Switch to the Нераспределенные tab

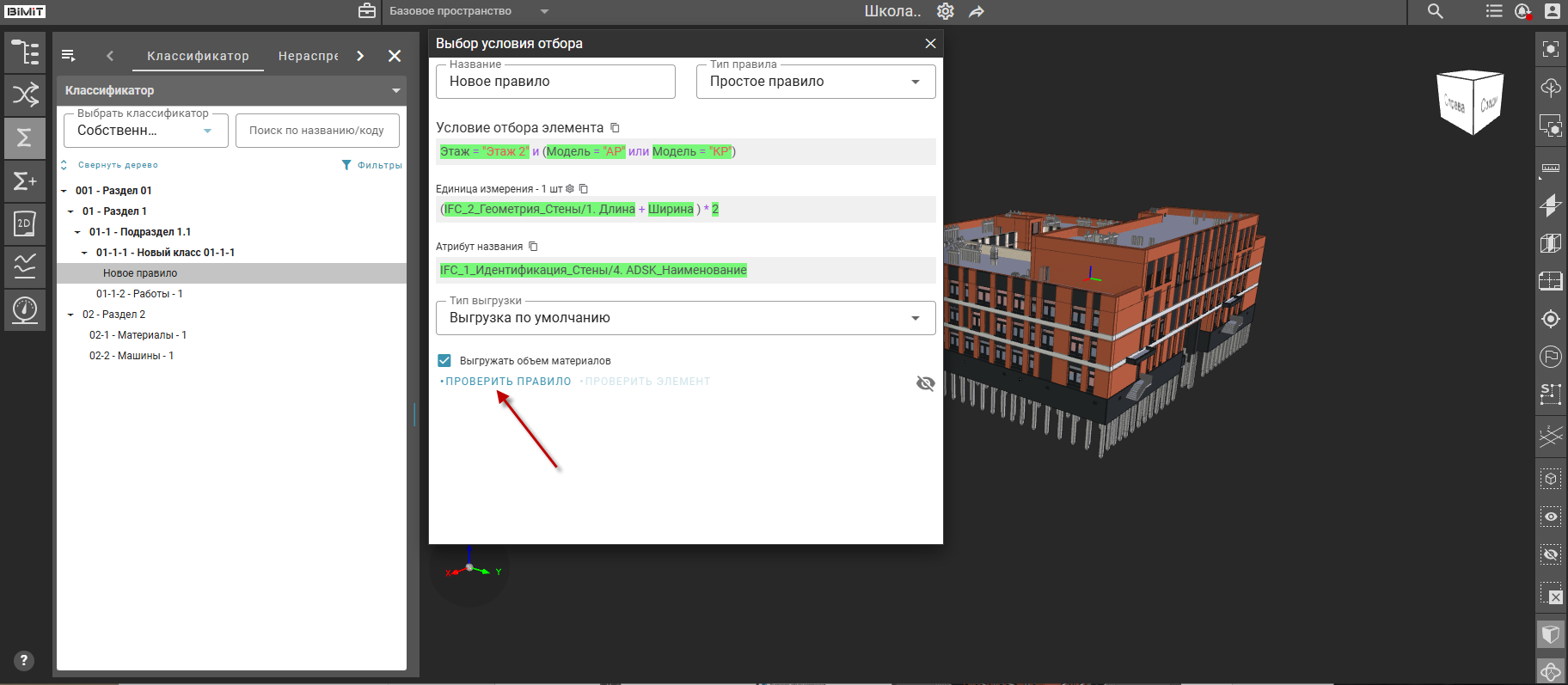[308, 56]
